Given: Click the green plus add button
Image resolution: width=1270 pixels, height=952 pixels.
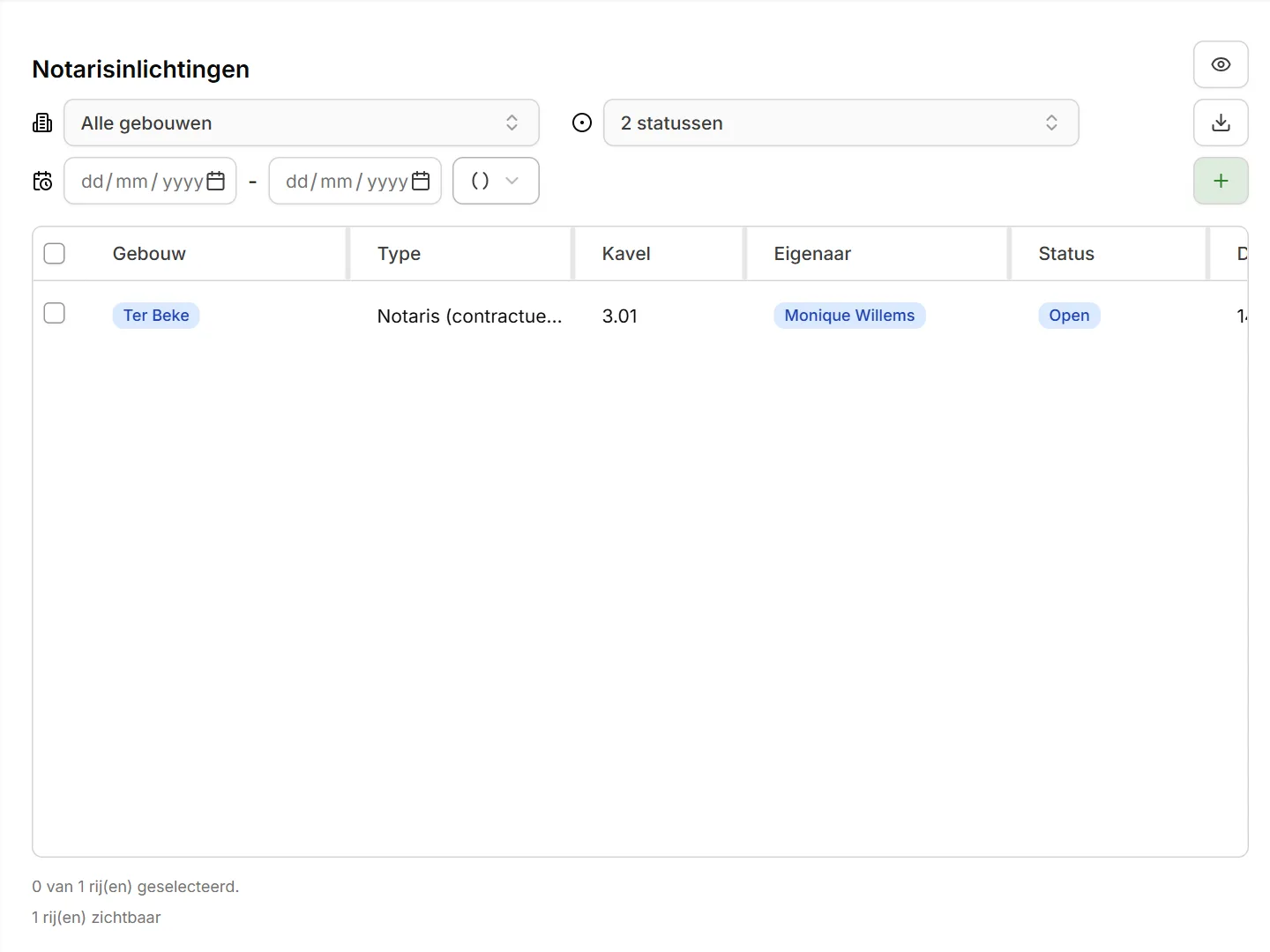Looking at the screenshot, I should 1221,181.
